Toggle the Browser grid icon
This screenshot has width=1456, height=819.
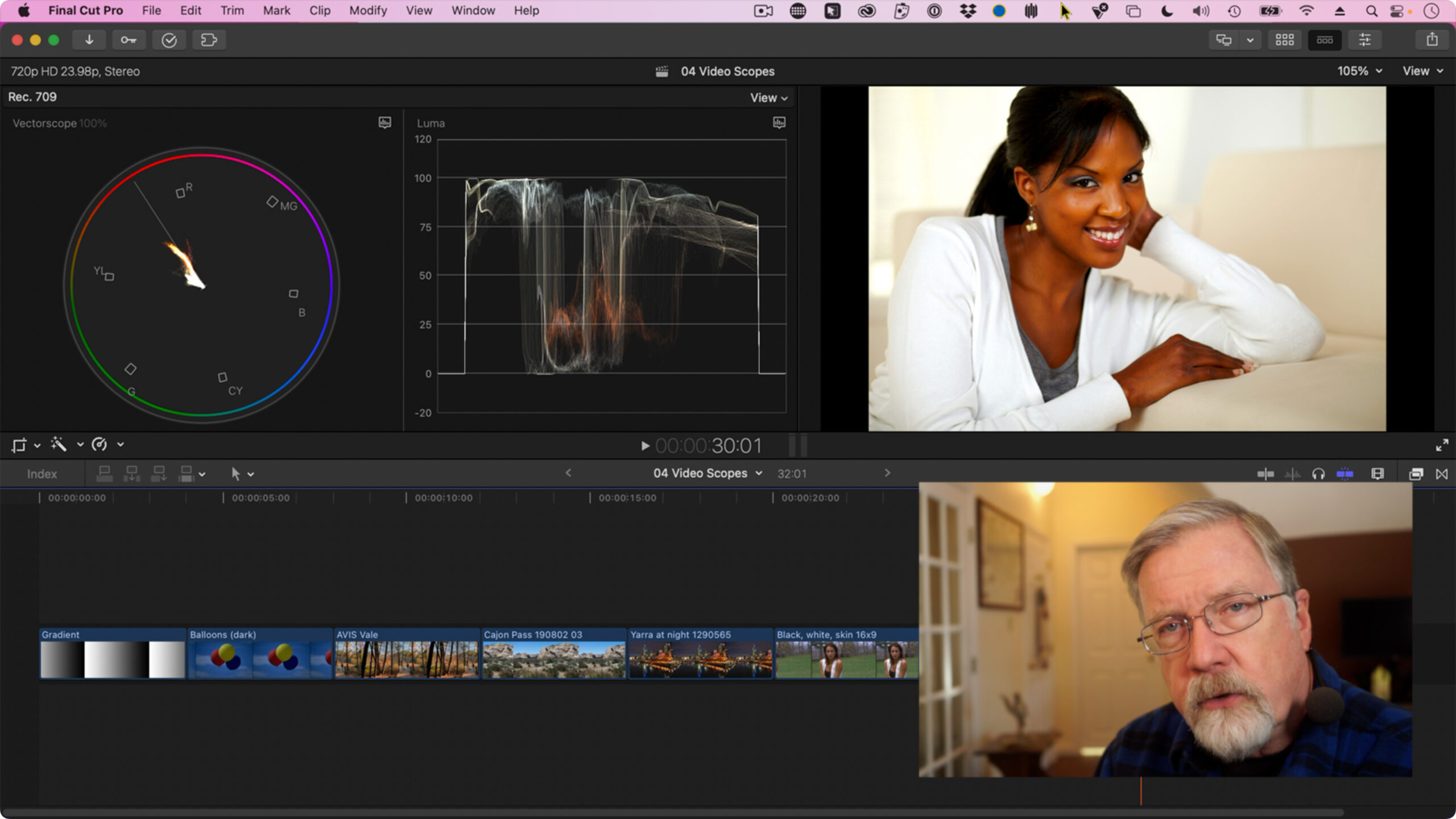pos(1285,40)
